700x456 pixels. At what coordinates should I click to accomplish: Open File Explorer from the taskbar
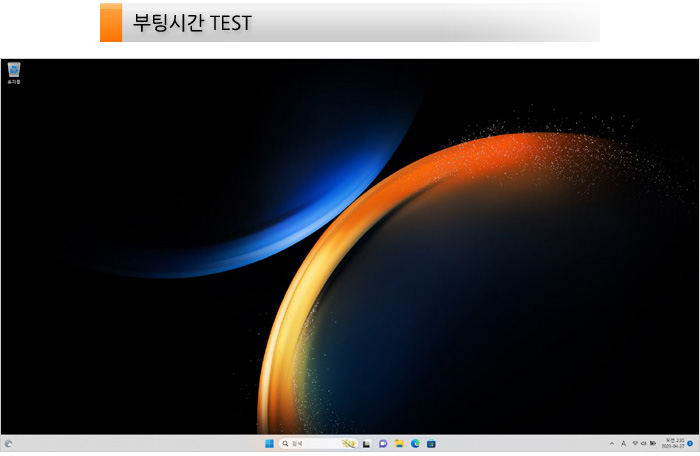pos(399,443)
